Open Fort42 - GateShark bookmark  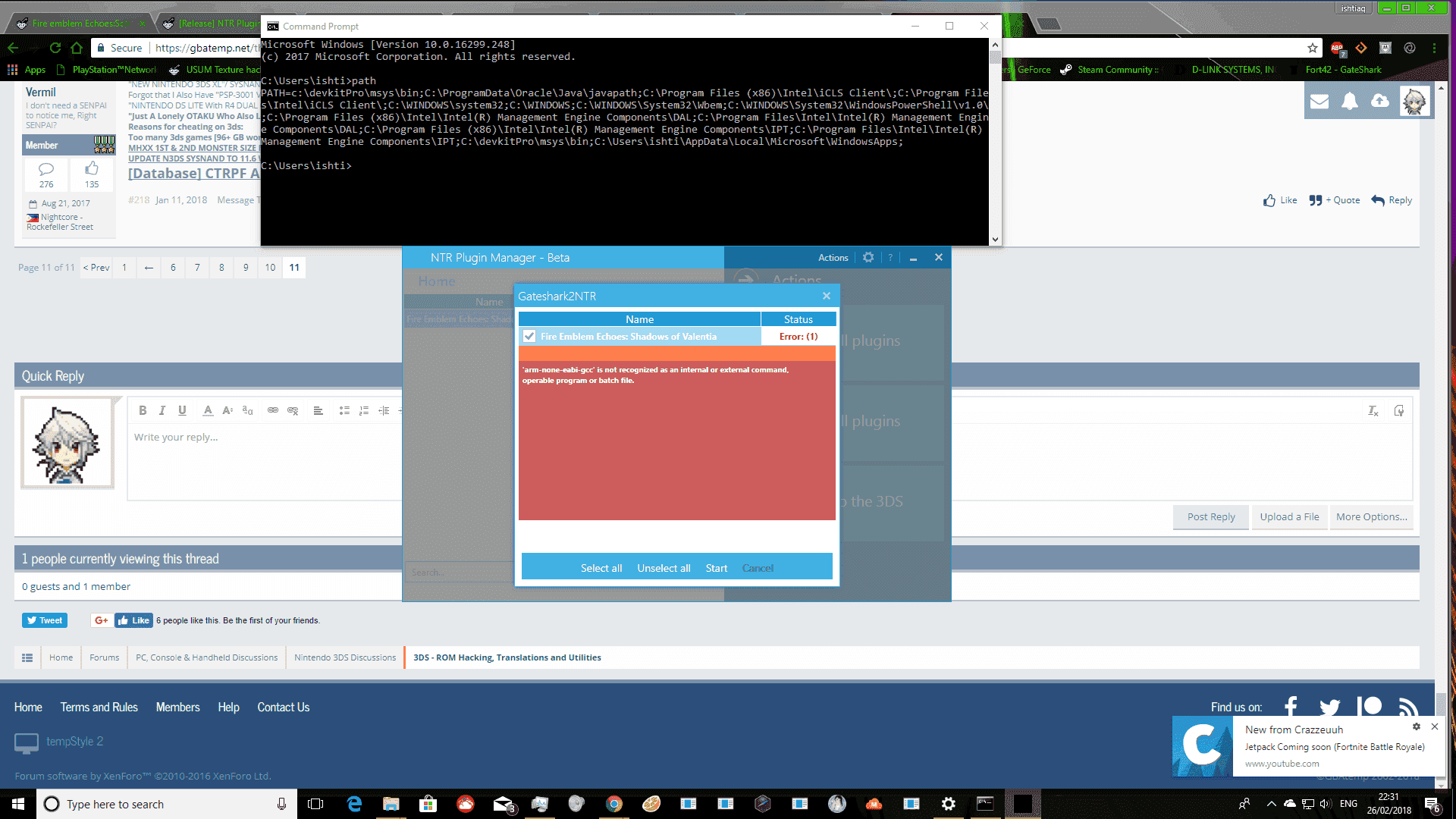[x=1343, y=70]
